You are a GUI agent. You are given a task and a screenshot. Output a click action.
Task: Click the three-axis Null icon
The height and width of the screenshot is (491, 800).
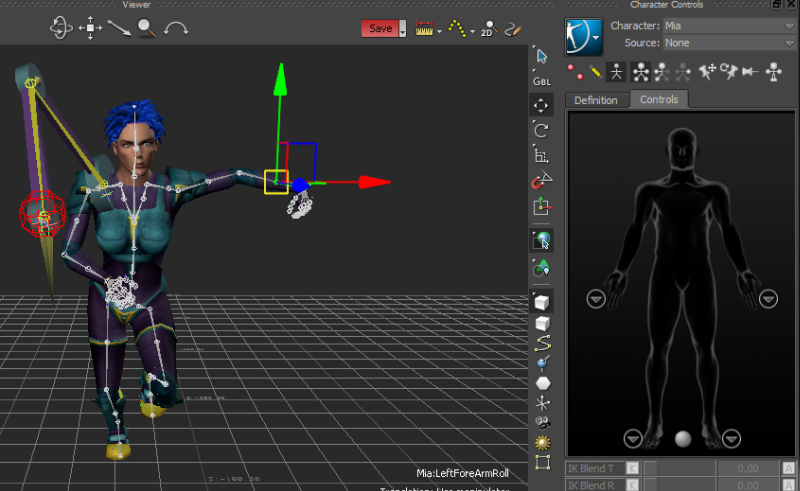coord(543,403)
